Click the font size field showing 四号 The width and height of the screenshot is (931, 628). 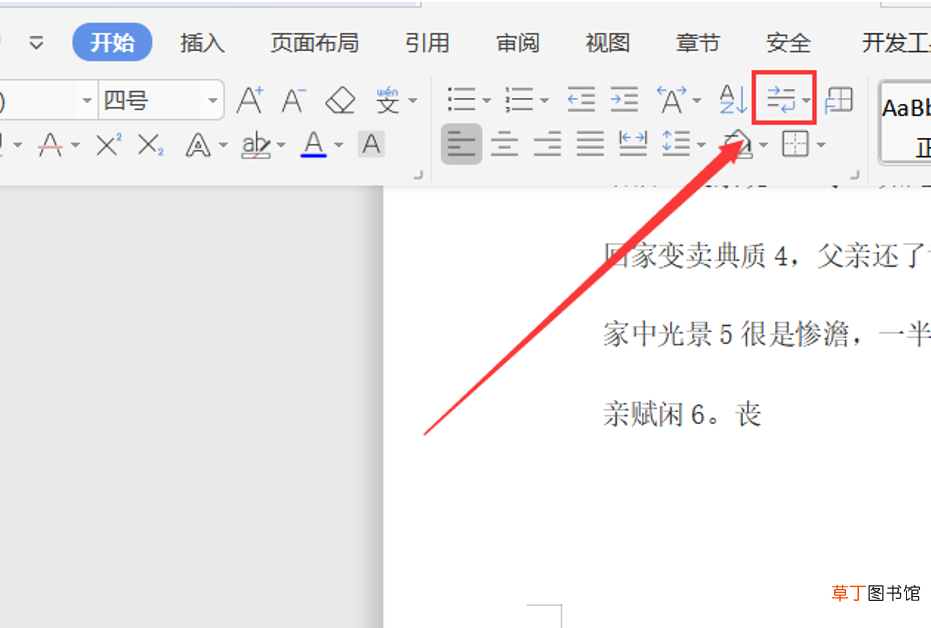[x=152, y=100]
